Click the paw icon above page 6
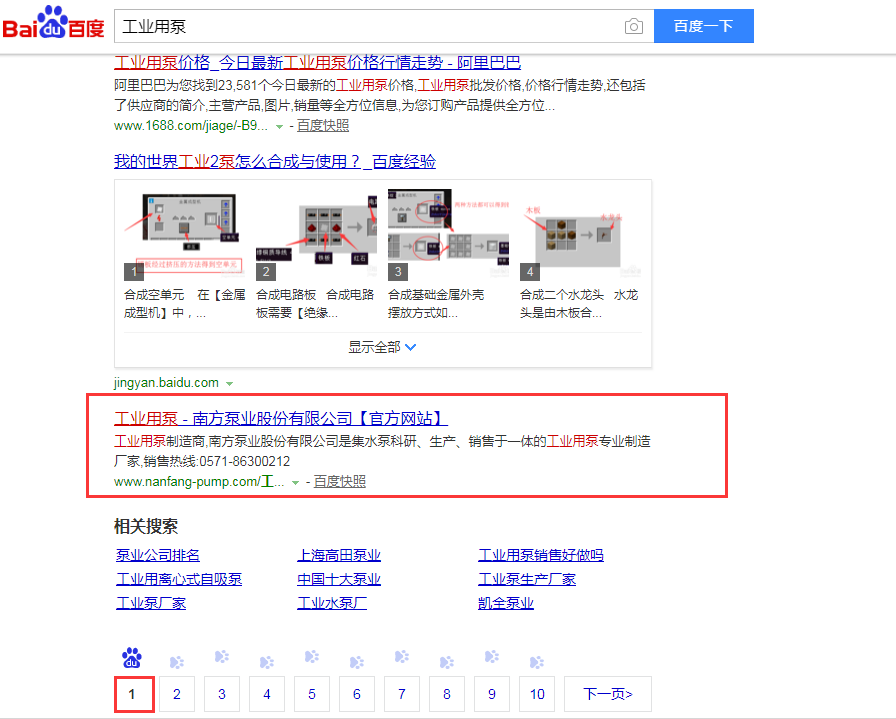This screenshot has width=896, height=719. click(357, 662)
